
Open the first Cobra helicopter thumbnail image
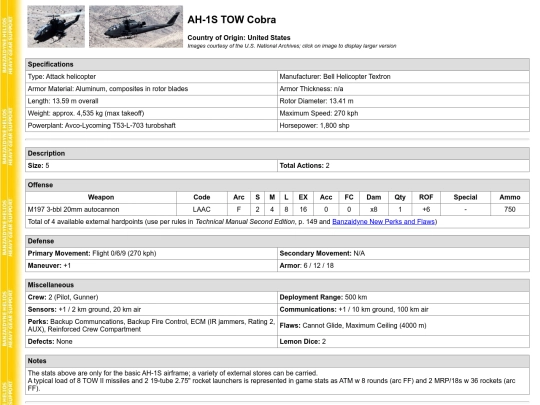coord(56,27)
